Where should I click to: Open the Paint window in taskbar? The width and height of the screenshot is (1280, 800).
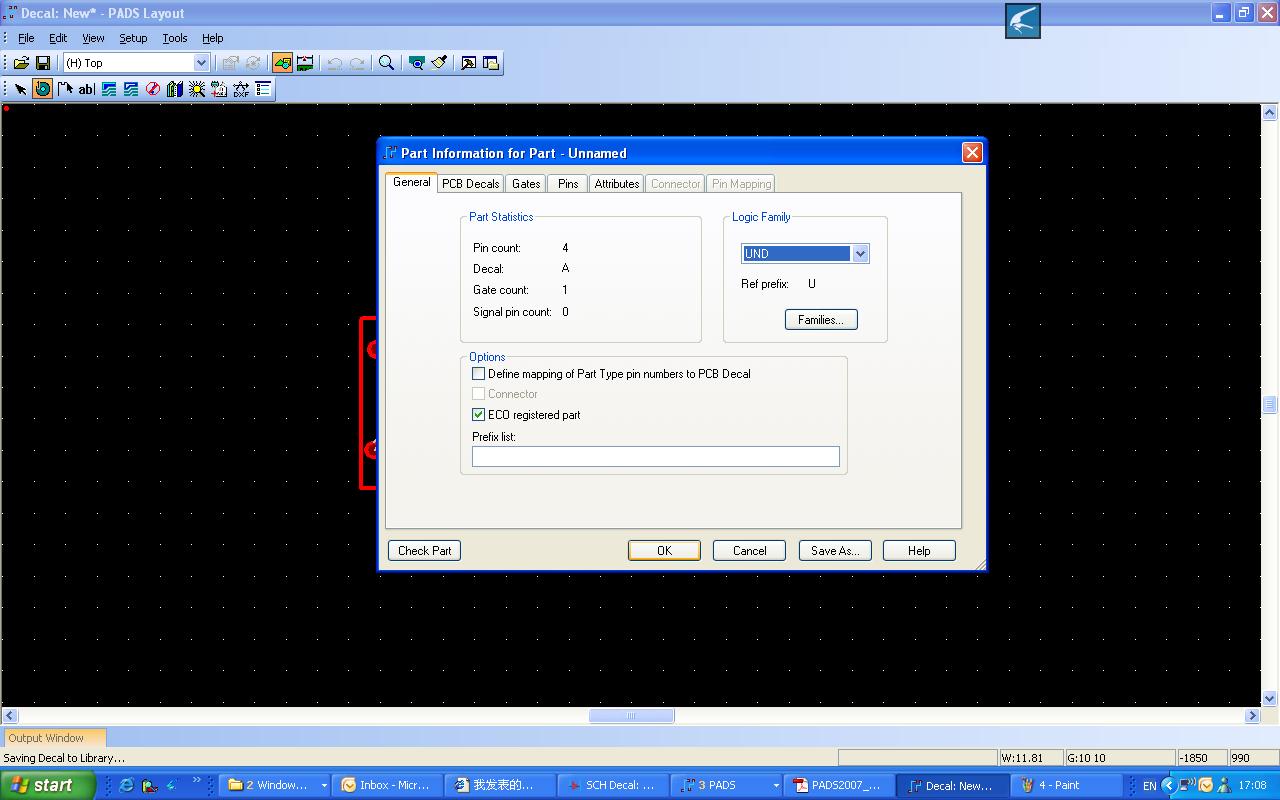pyautogui.click(x=1058, y=785)
